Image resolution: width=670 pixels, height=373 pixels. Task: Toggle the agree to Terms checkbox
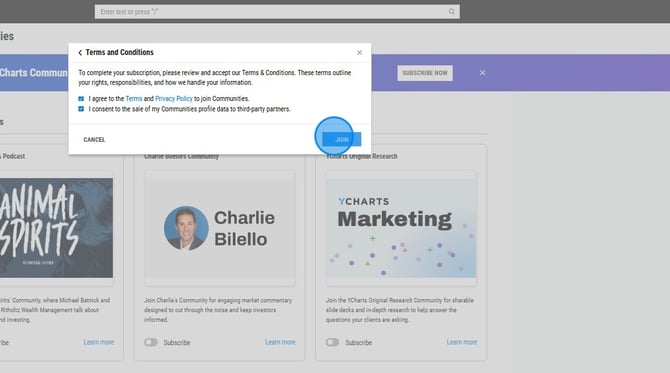(x=81, y=99)
